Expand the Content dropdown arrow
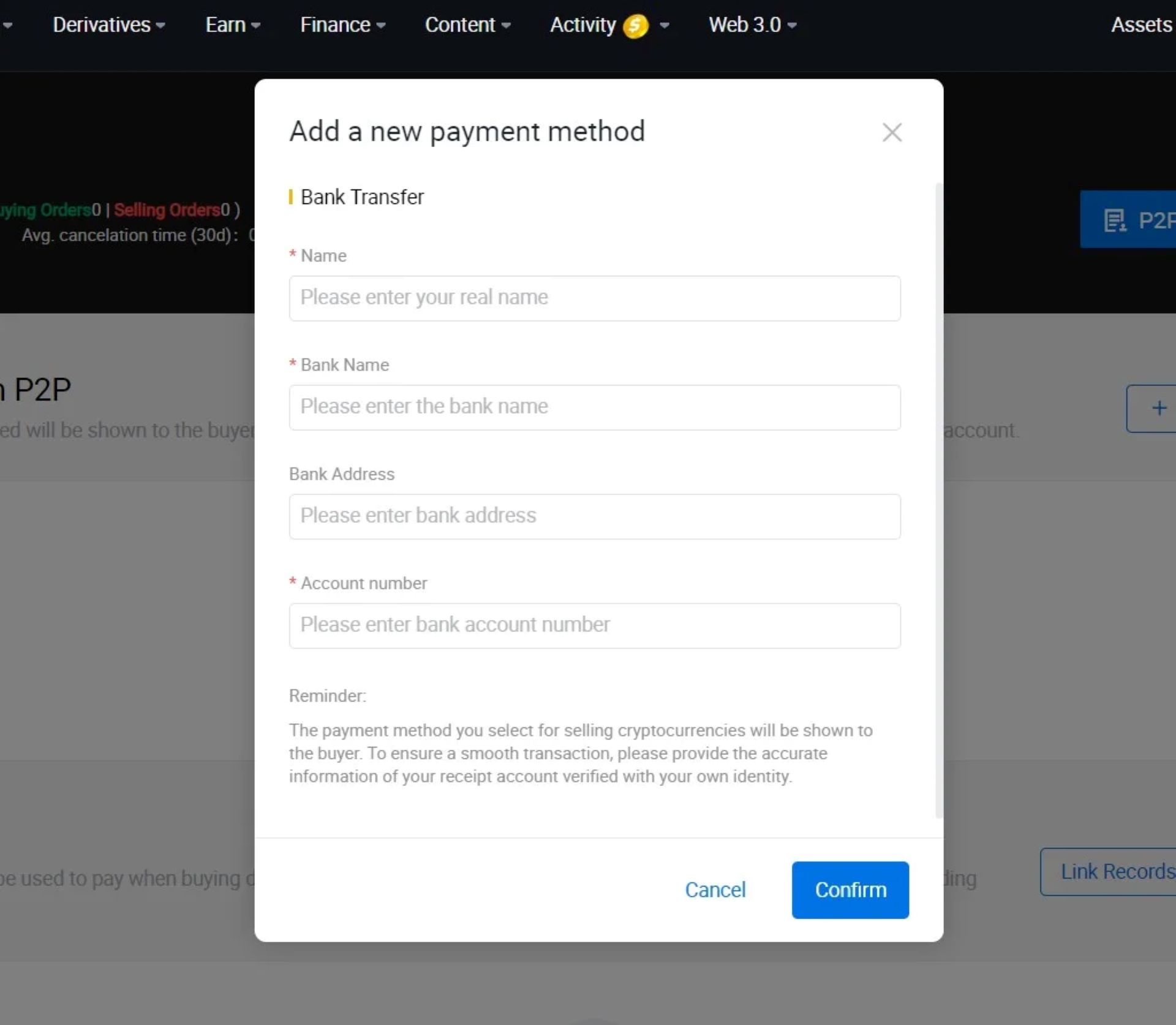The height and width of the screenshot is (1025, 1176). click(x=505, y=26)
